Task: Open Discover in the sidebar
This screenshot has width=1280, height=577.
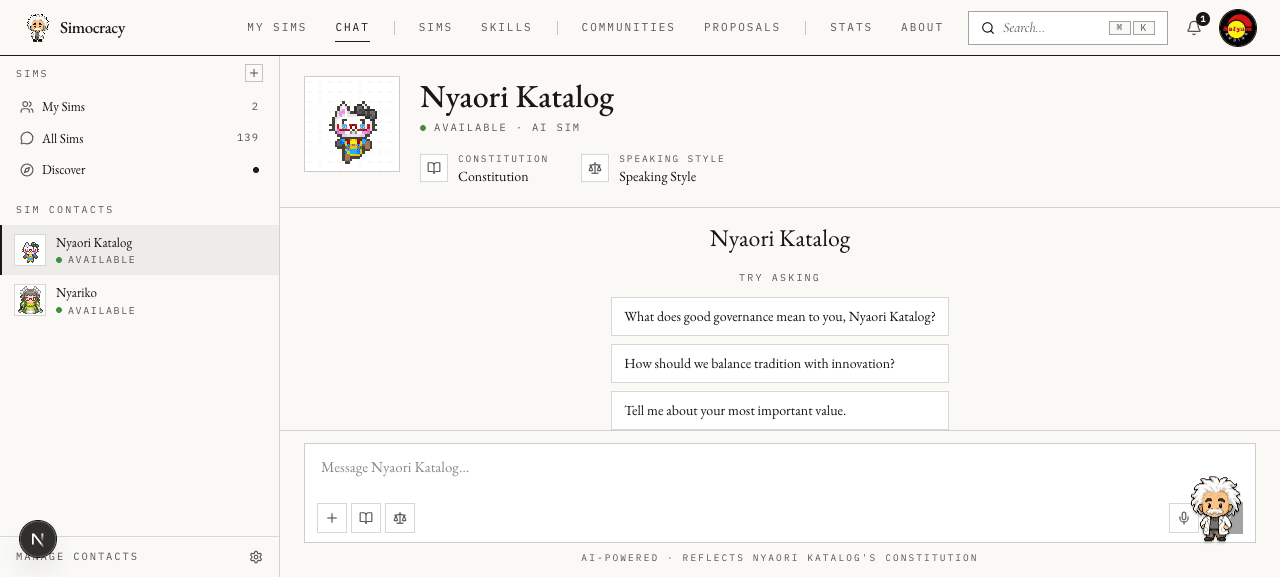Action: [140, 170]
